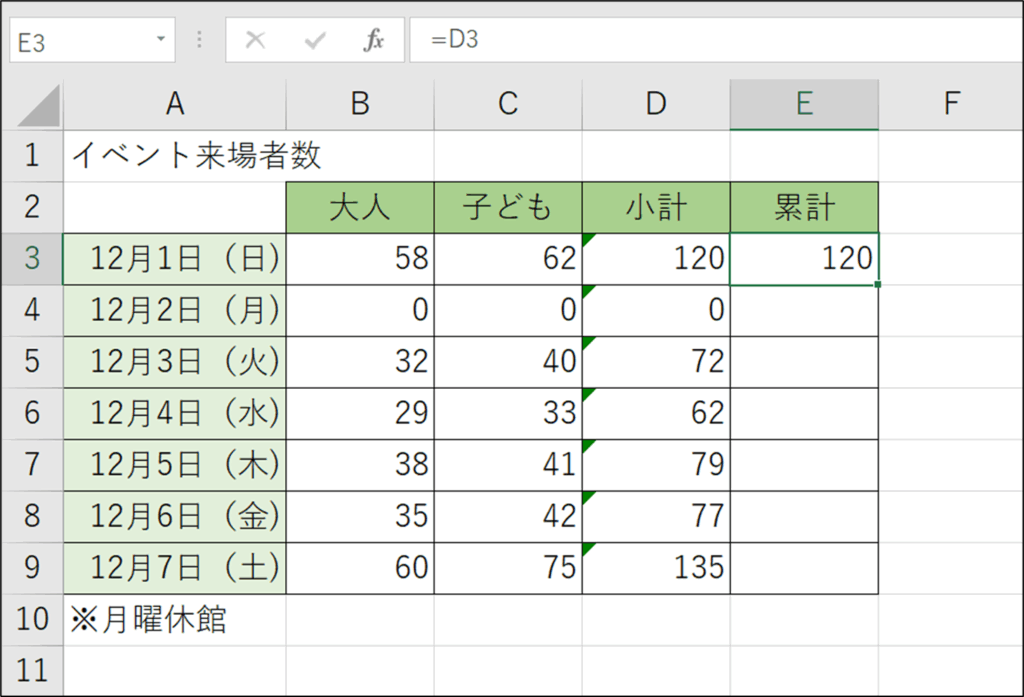Image resolution: width=1024 pixels, height=697 pixels.
Task: Click the 大人 header cell
Action: point(360,207)
